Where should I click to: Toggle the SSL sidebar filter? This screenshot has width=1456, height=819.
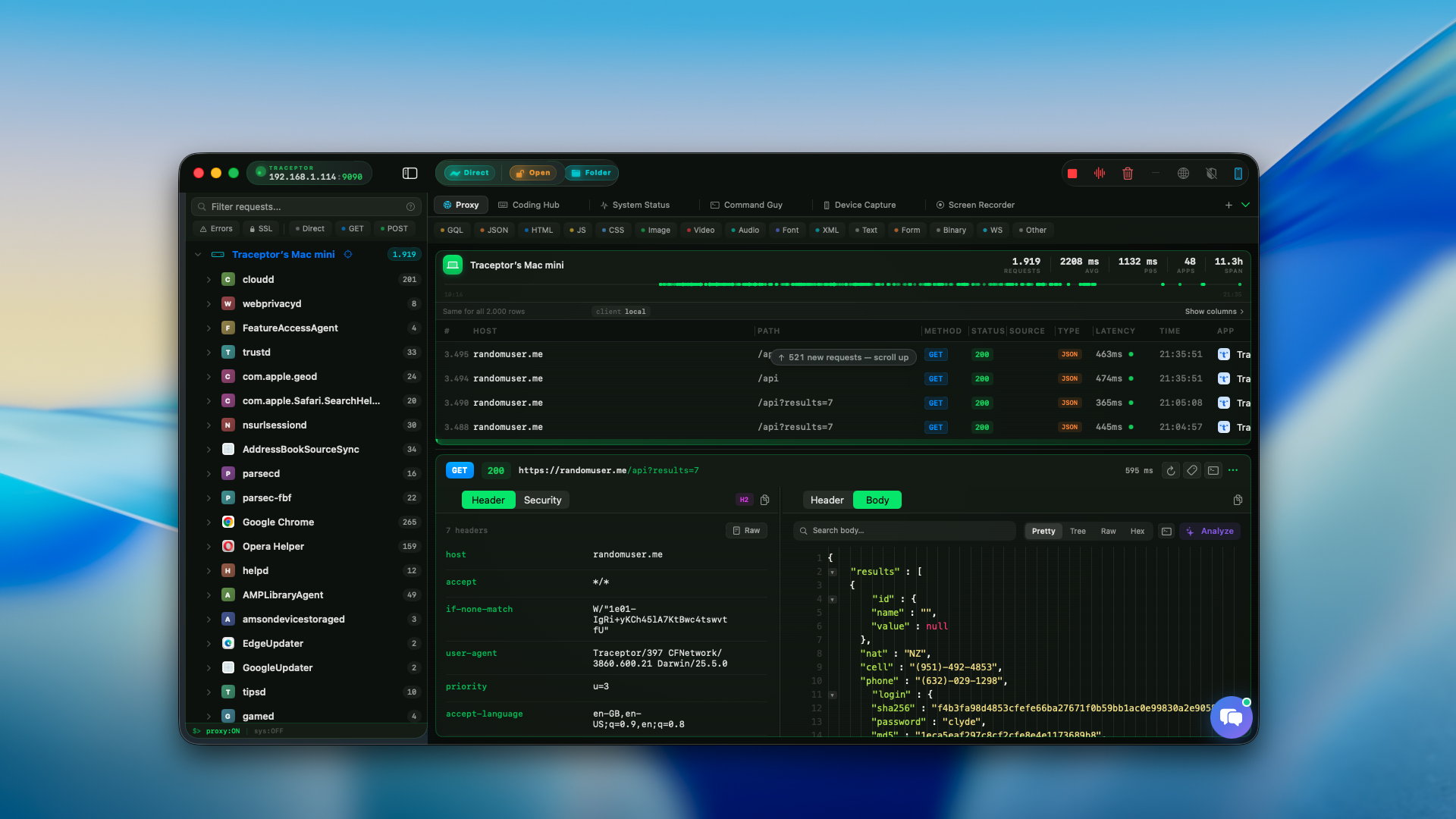click(x=262, y=228)
